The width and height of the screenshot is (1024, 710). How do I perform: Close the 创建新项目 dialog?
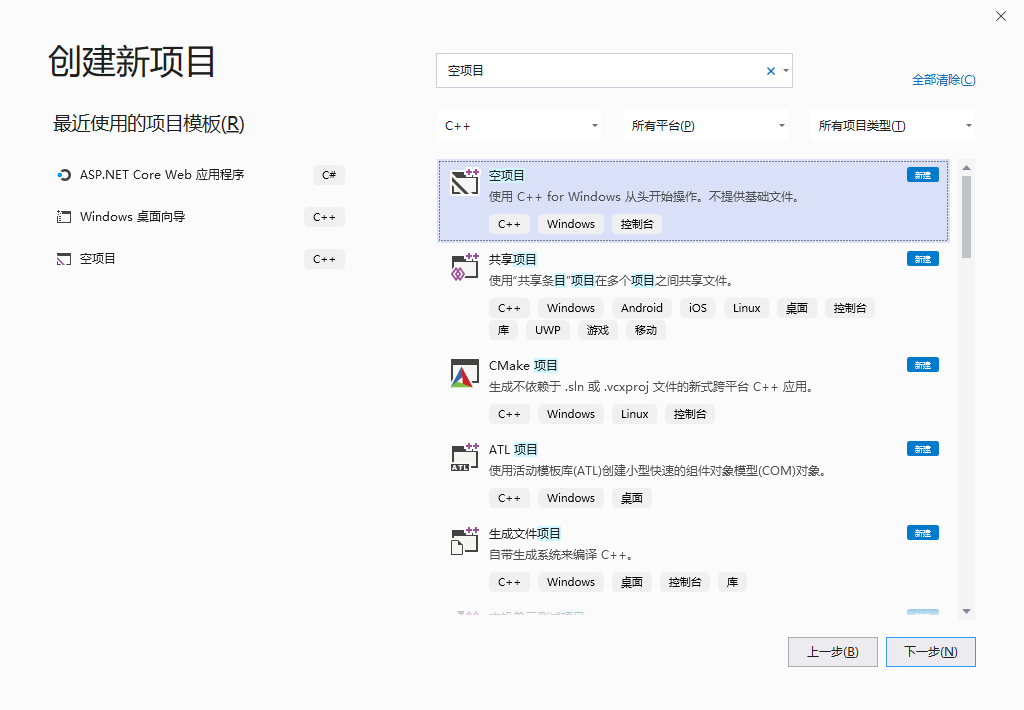(1000, 16)
